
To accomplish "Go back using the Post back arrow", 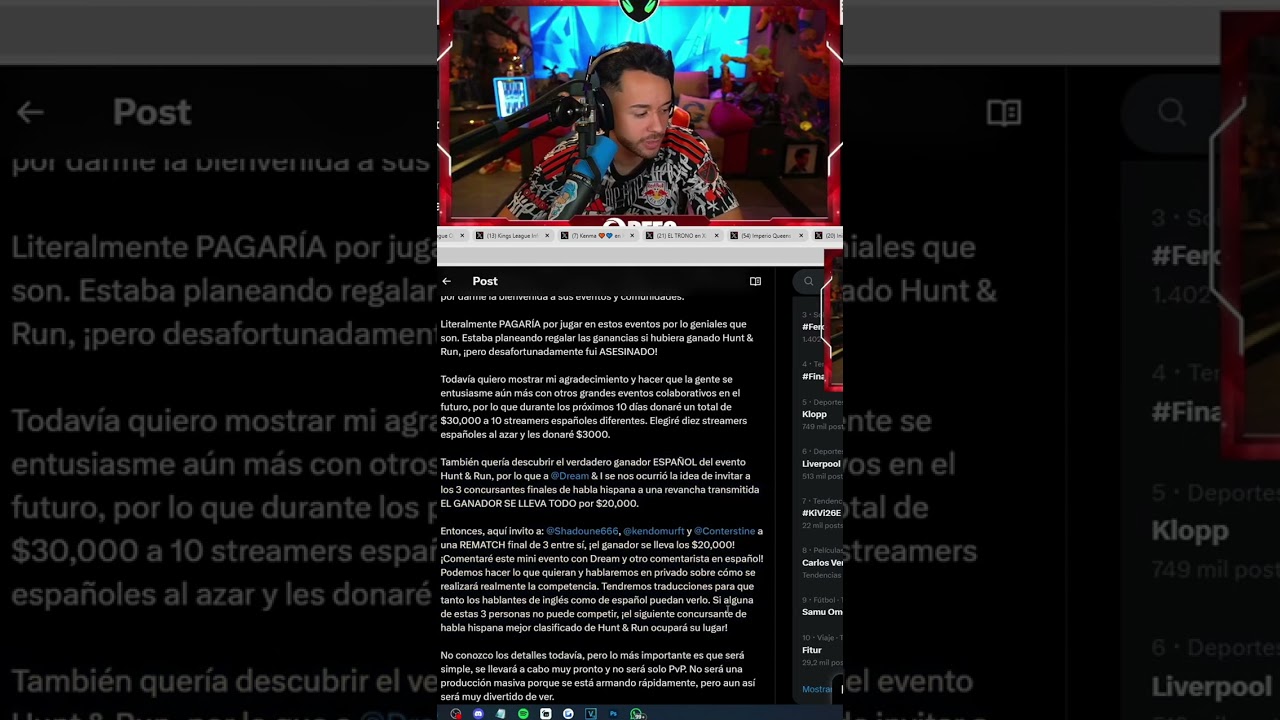I will coord(447,281).
